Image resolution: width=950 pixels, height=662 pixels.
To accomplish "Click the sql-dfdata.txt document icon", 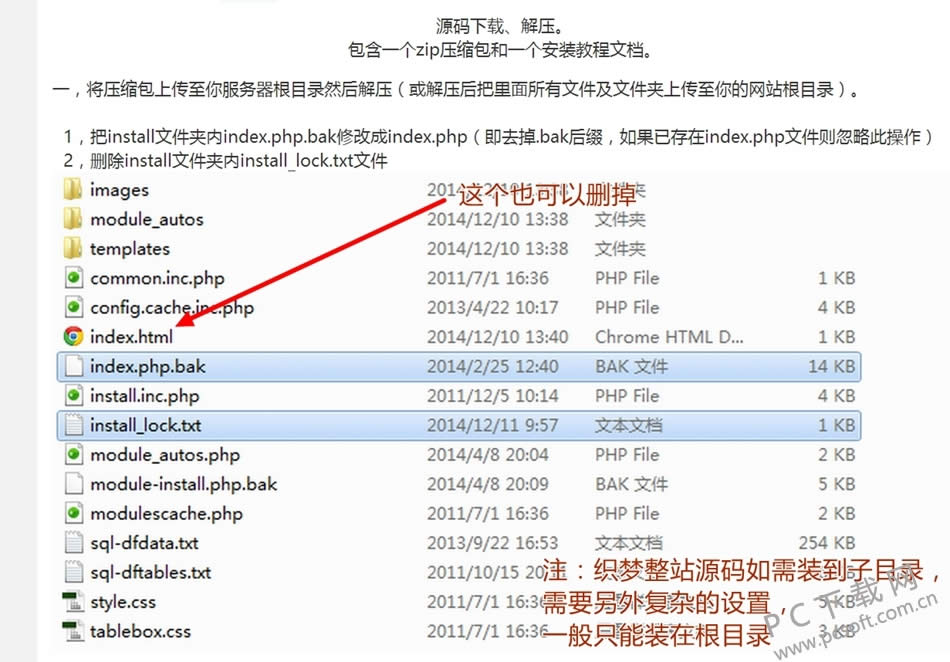I will click(x=72, y=543).
